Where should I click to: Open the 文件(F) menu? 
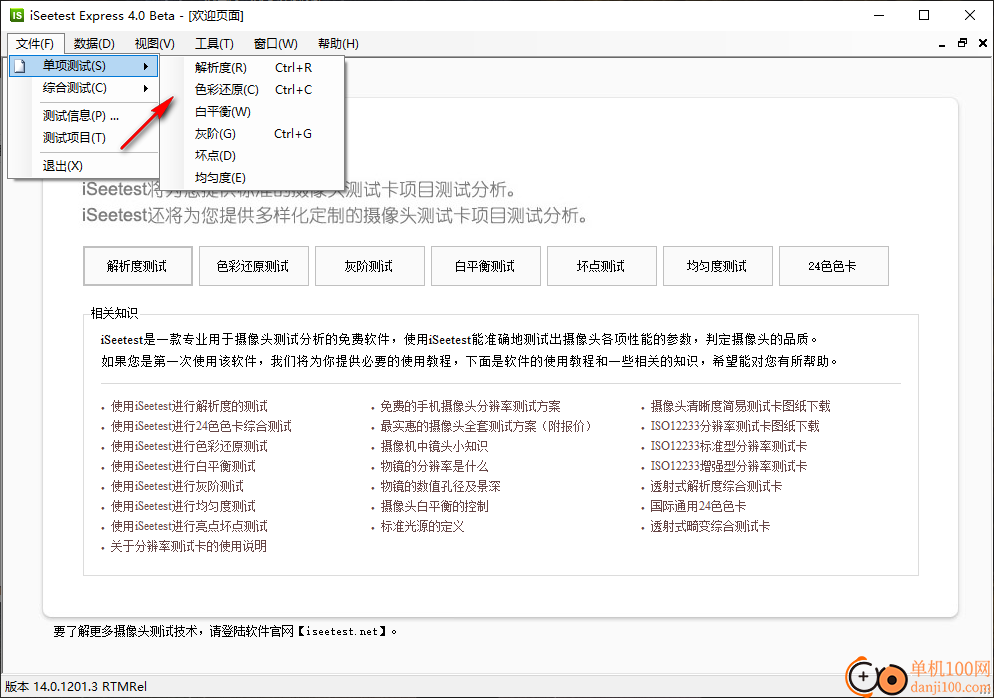pos(36,44)
